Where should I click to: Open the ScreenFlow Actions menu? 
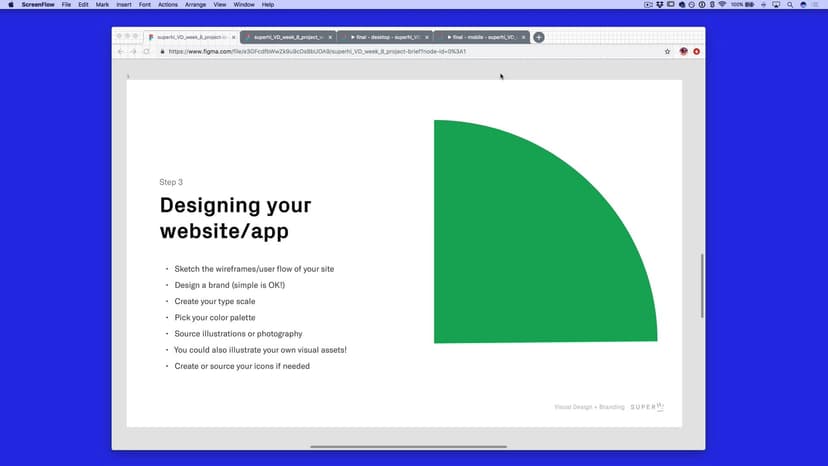[167, 5]
